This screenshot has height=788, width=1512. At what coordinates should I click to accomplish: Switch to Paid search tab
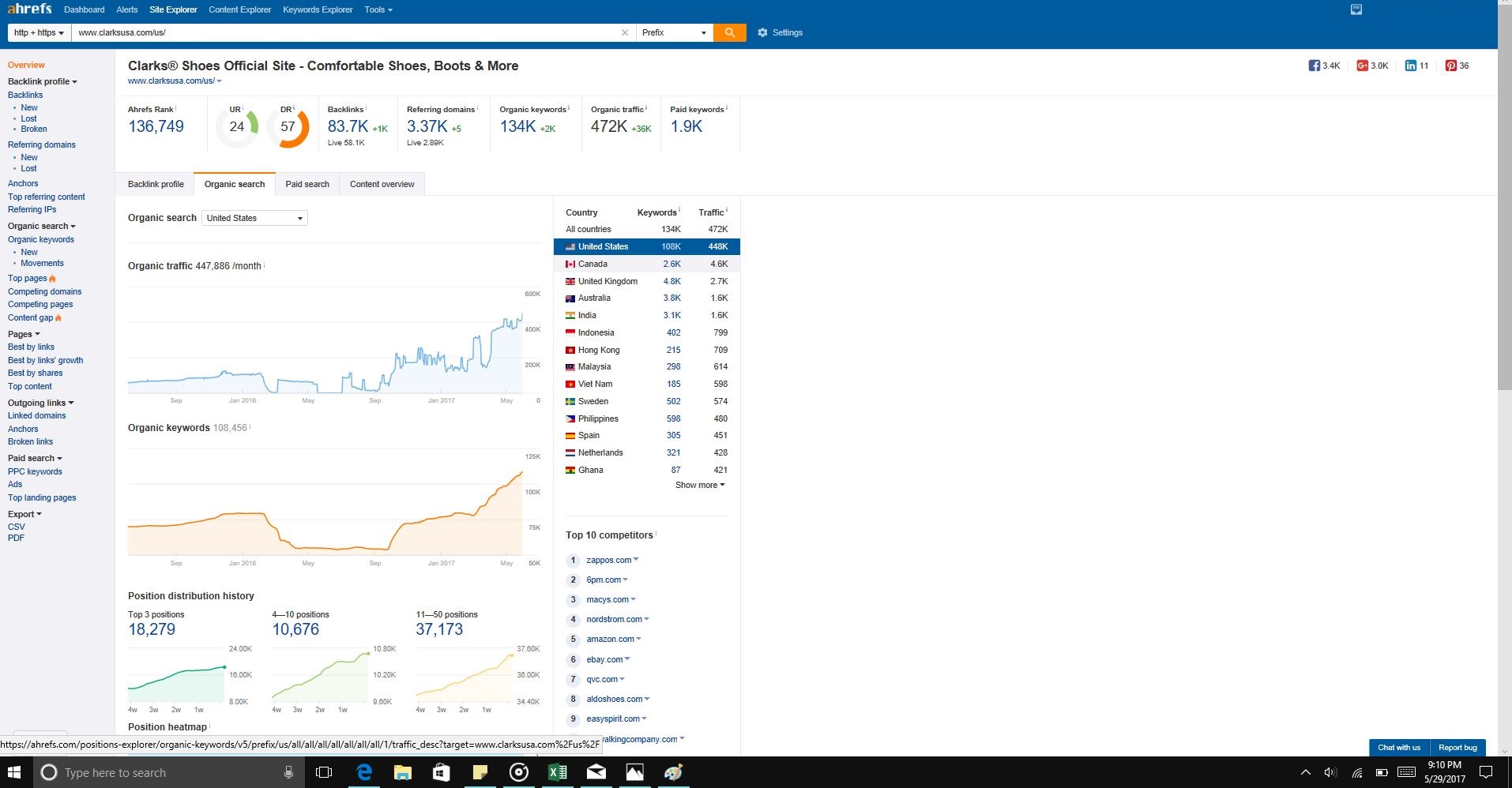click(307, 184)
